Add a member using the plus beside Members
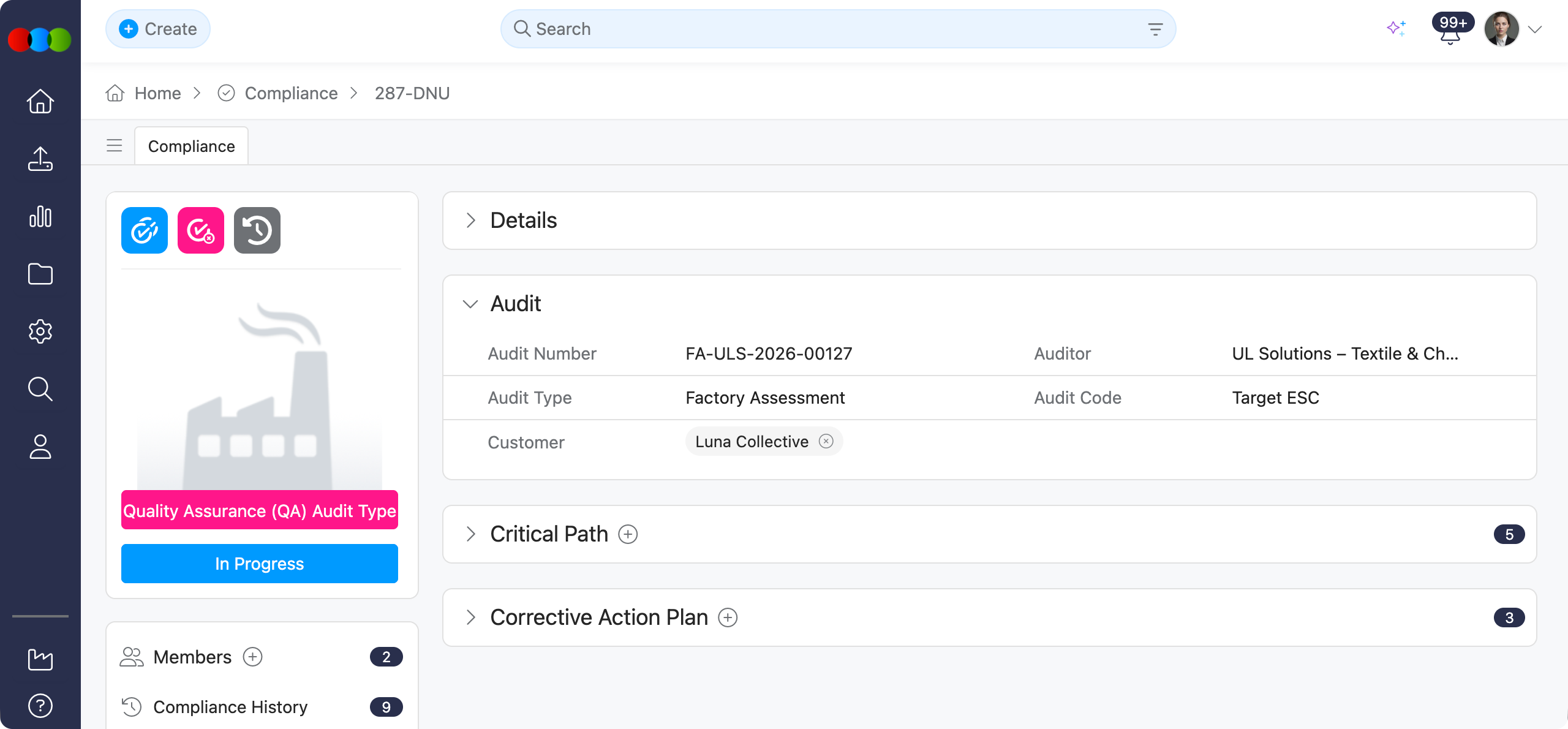1568x729 pixels. tap(252, 657)
